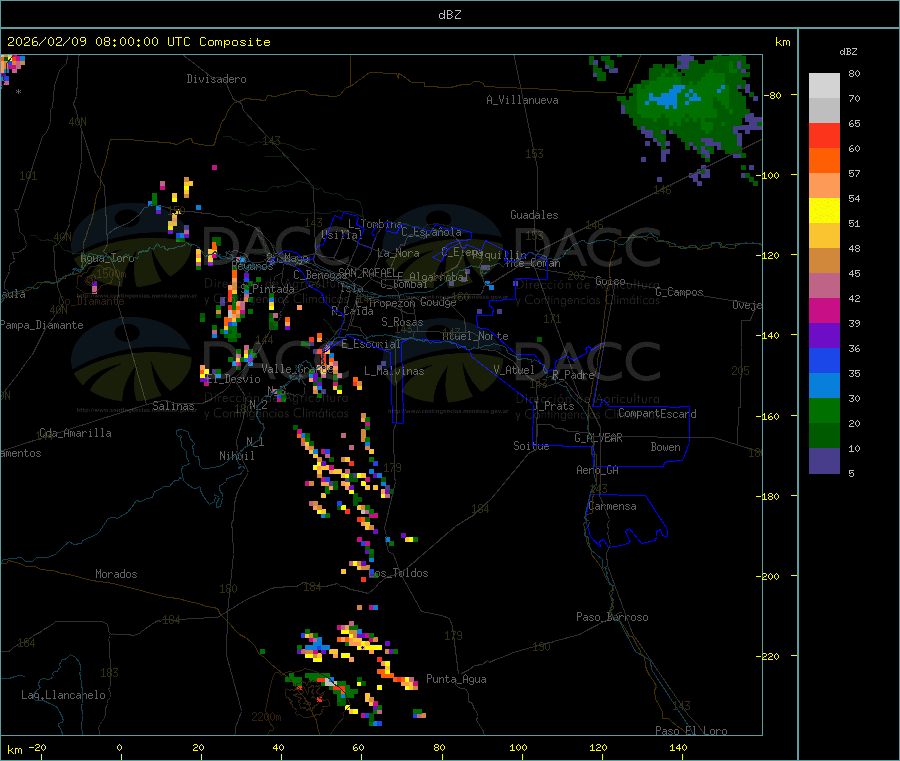
Task: Click the Salinas label
Action: pyautogui.click(x=173, y=406)
